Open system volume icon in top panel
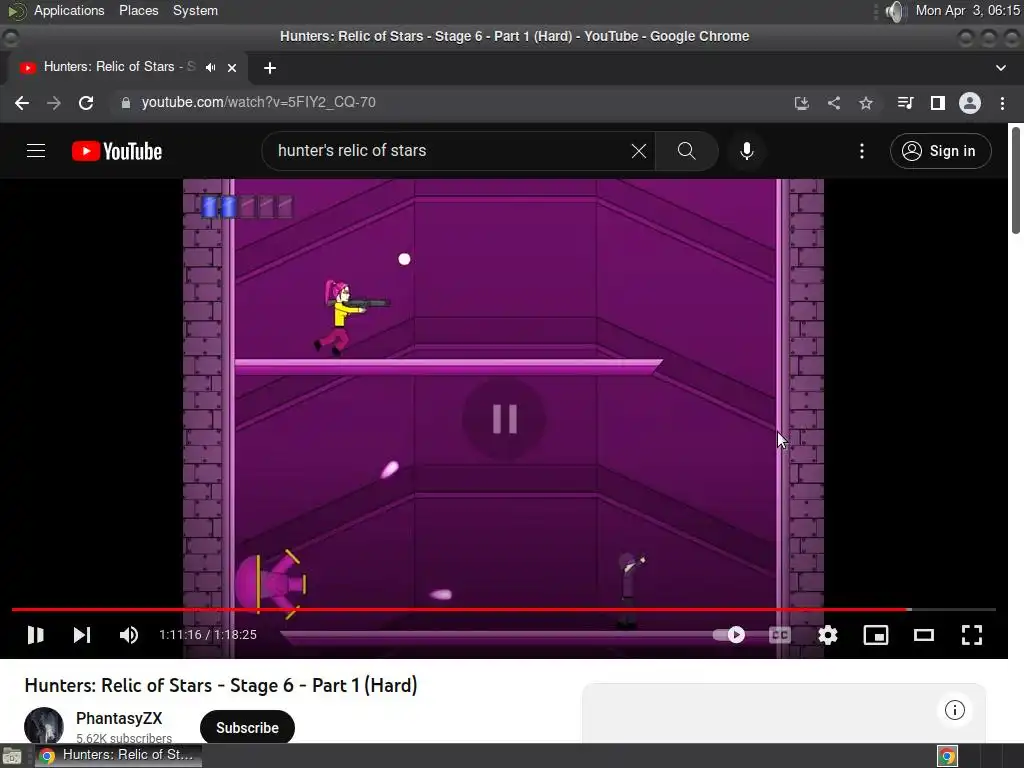This screenshot has height=768, width=1024. click(895, 11)
